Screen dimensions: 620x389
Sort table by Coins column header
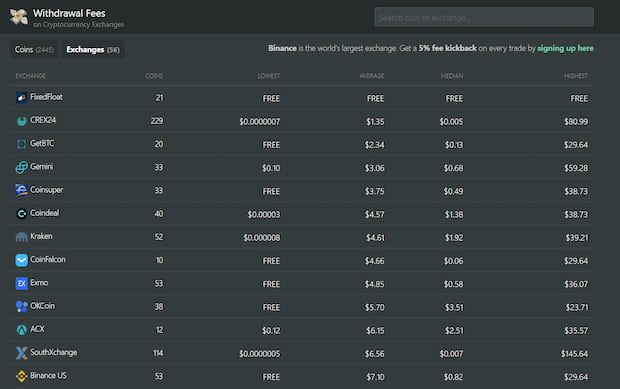(x=154, y=76)
